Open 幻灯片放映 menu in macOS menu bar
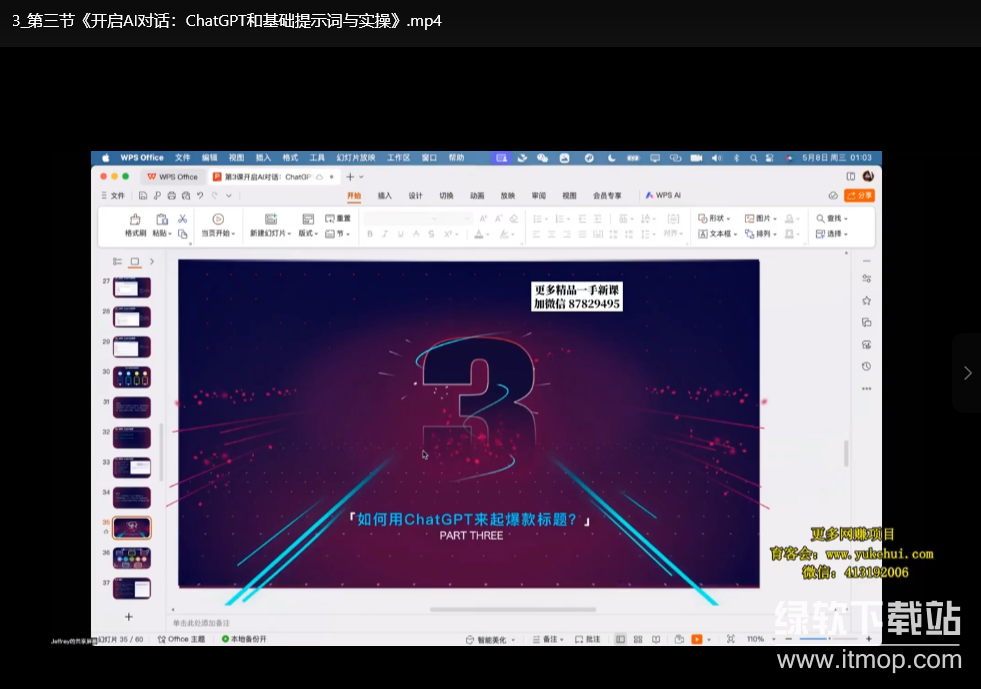This screenshot has width=981, height=689. (356, 158)
